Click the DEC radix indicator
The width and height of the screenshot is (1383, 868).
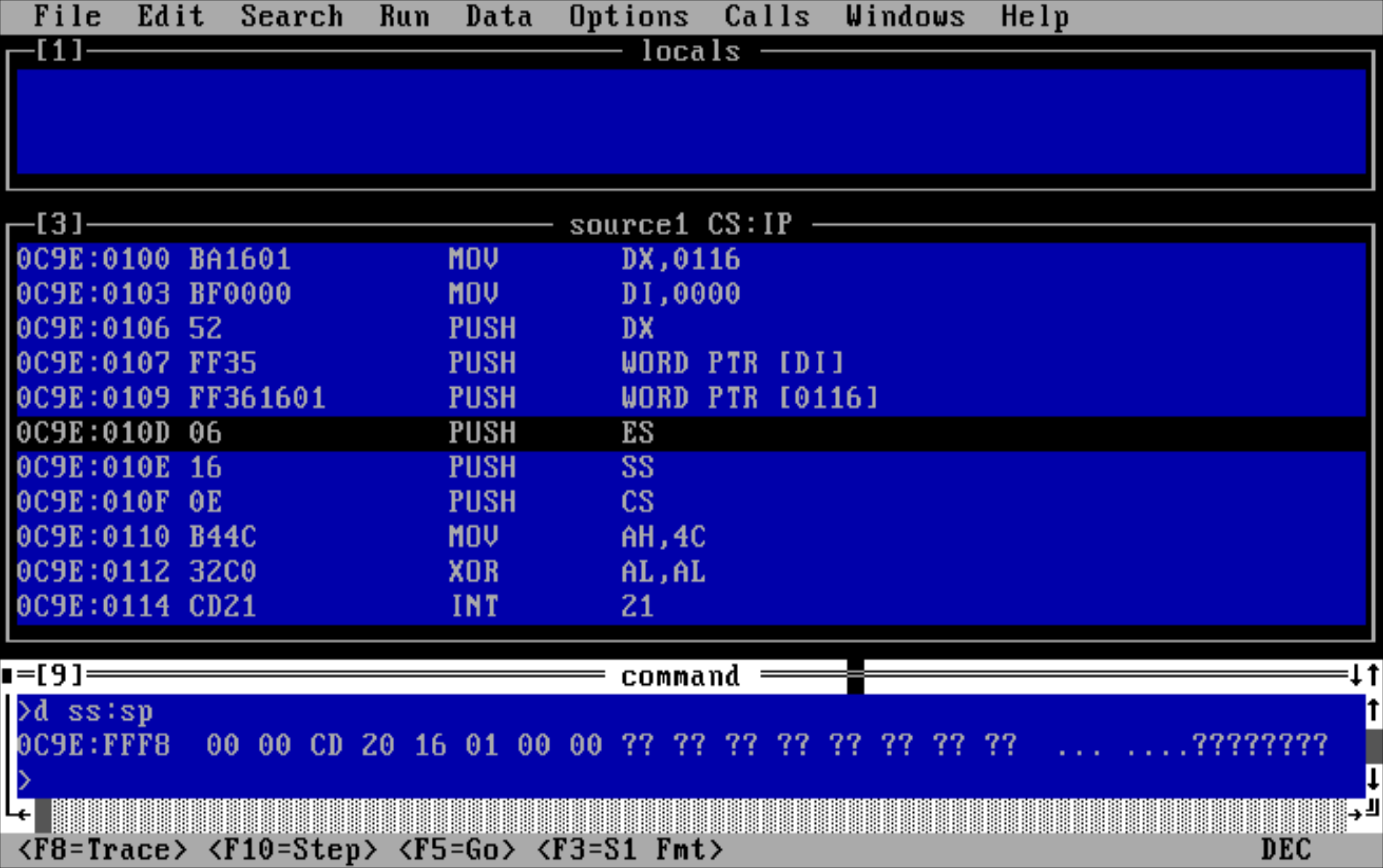(1287, 850)
